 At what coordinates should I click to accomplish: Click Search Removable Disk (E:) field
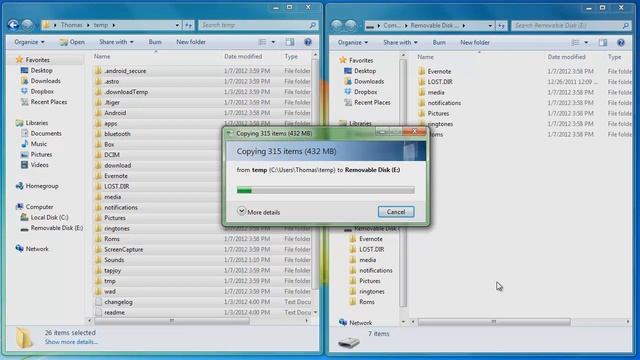click(567, 26)
